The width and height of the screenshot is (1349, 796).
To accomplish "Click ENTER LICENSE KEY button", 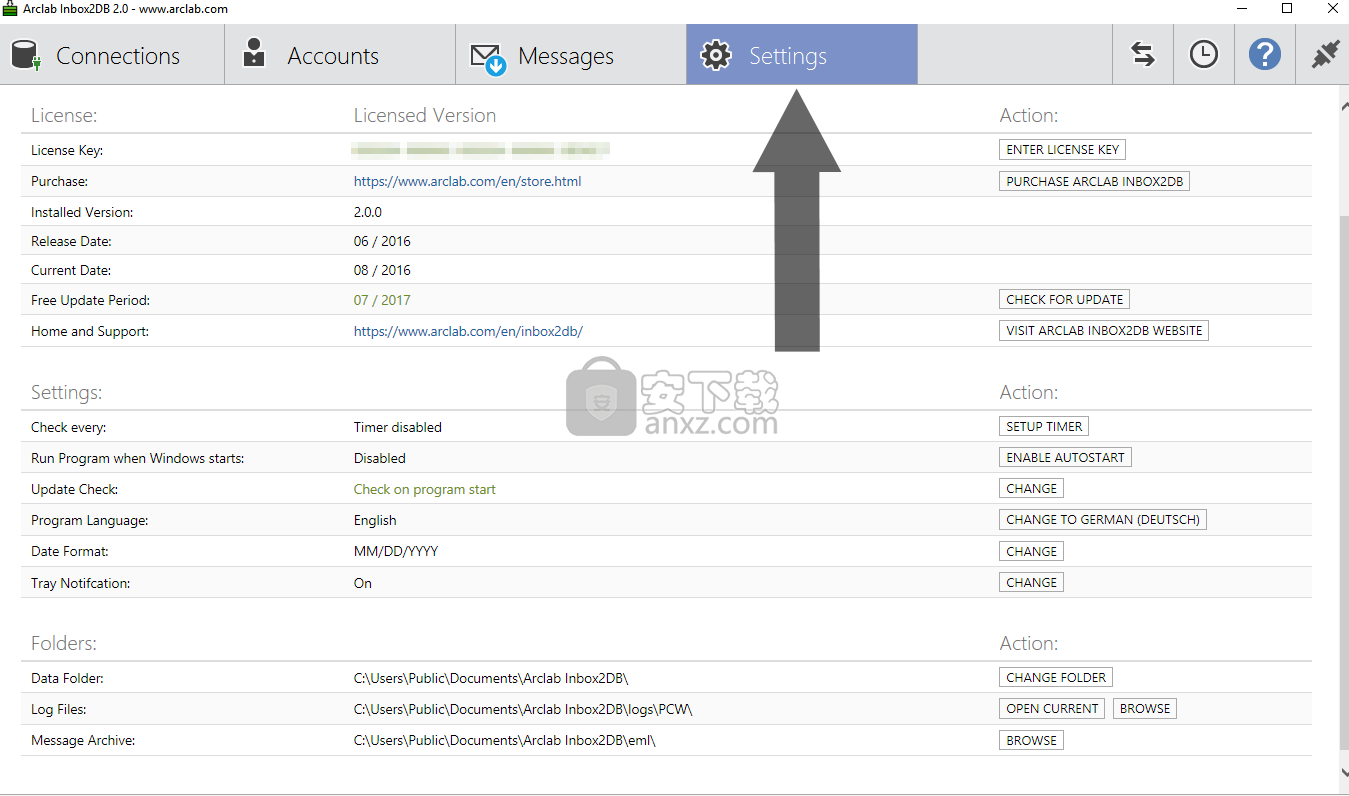I will click(1062, 149).
